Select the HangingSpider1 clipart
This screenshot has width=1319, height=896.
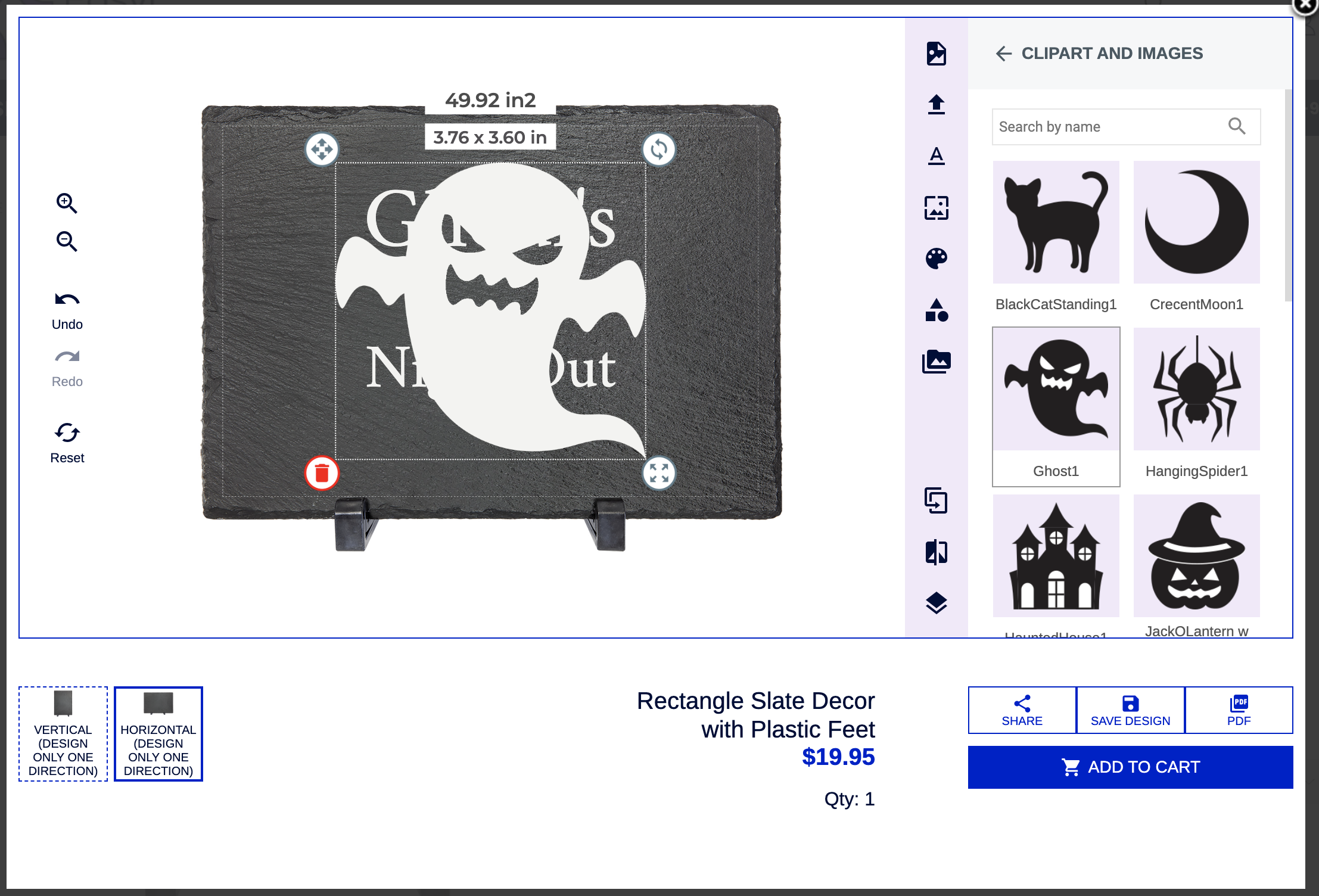1196,388
